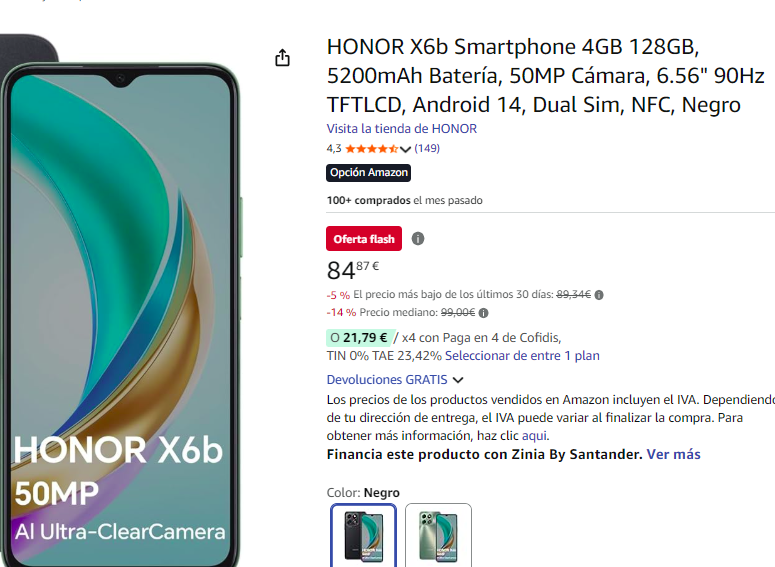775x567 pixels.
Task: Open Seleccionar de entre 1 plan link
Action: point(522,356)
